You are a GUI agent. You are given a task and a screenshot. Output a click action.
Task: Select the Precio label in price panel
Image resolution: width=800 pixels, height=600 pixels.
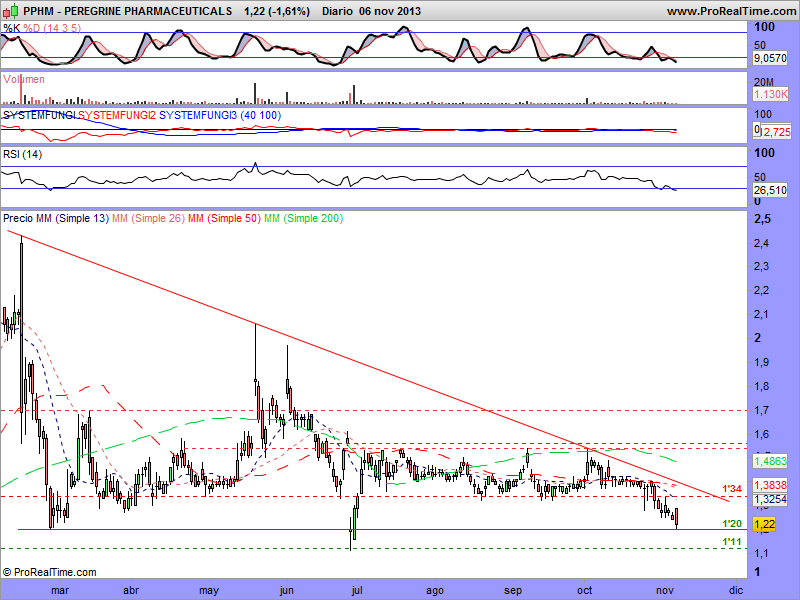(18, 218)
